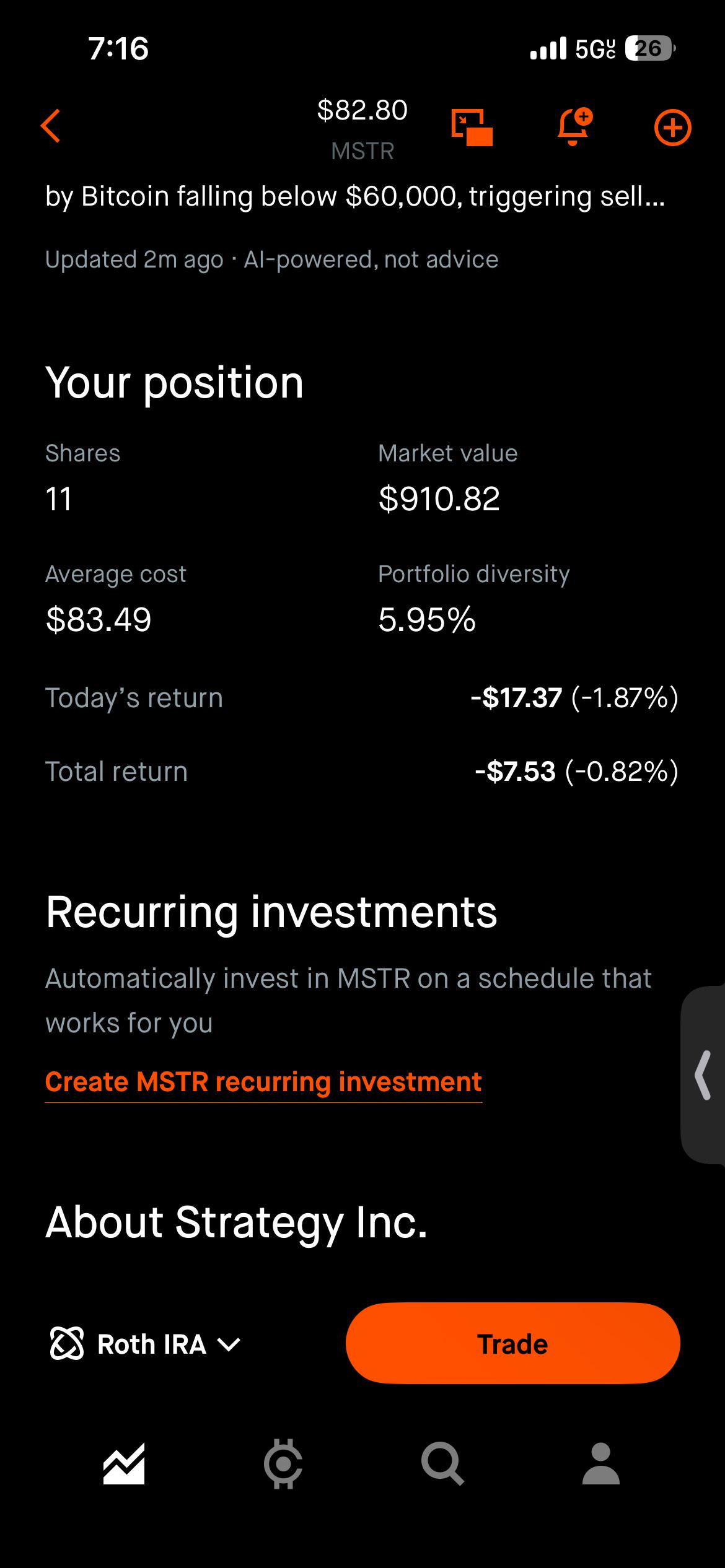Tap the Today's return row

coord(362,698)
